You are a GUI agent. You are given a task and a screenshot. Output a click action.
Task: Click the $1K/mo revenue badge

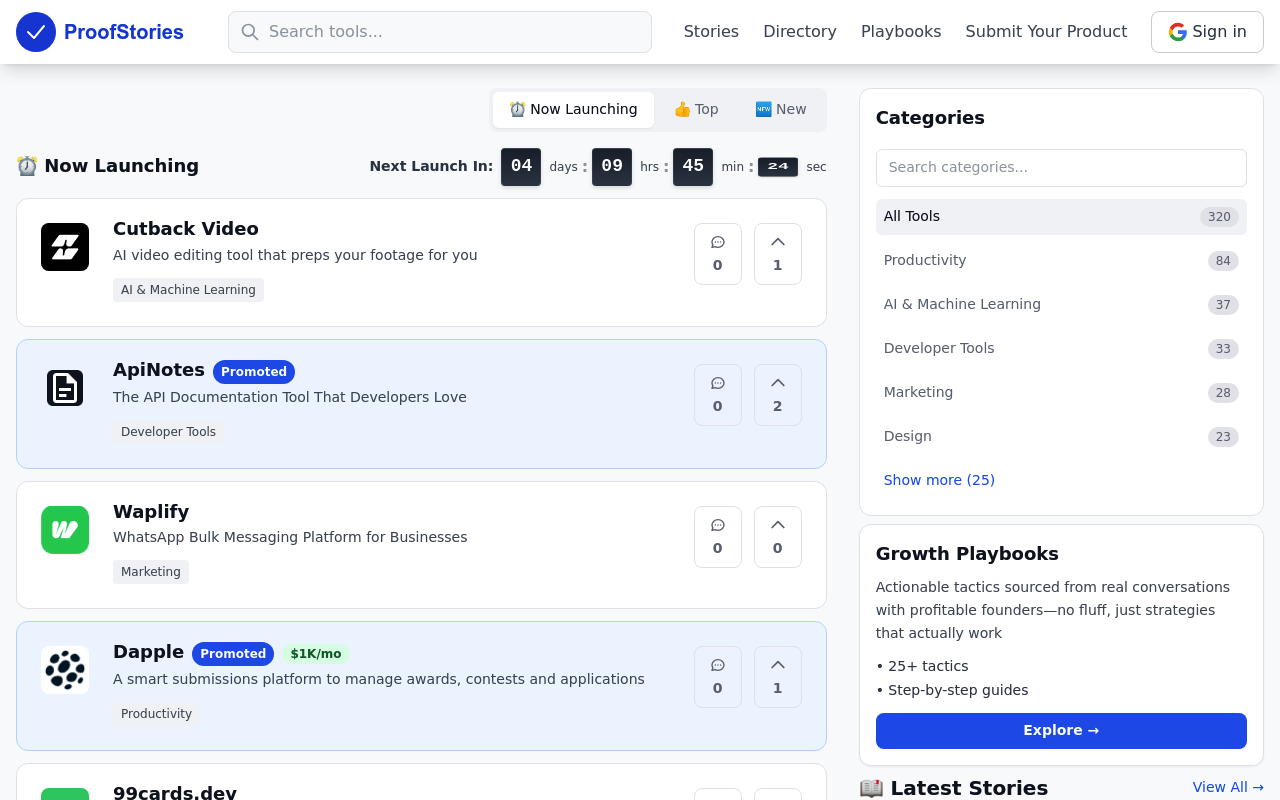316,654
